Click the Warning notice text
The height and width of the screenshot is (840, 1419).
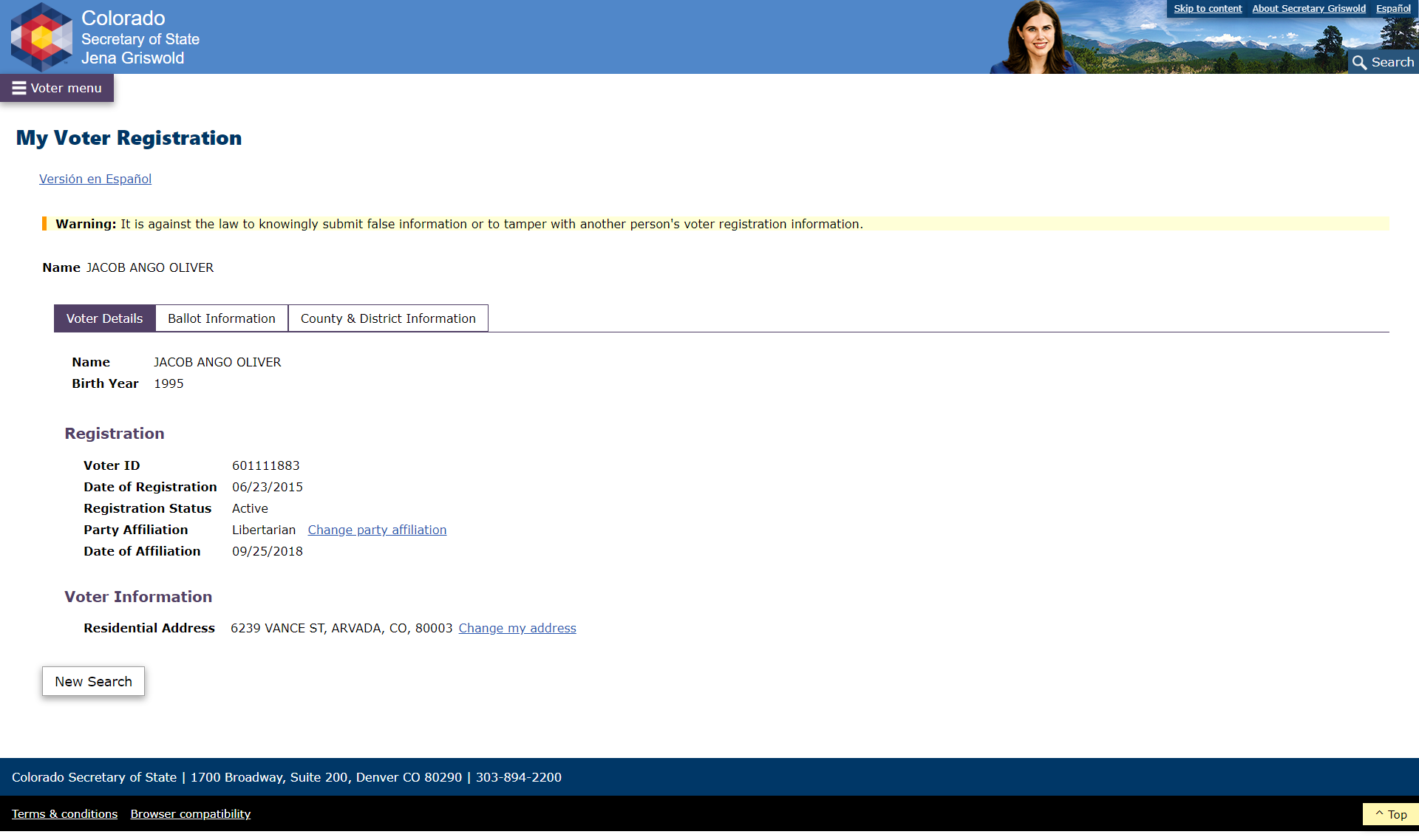(460, 224)
